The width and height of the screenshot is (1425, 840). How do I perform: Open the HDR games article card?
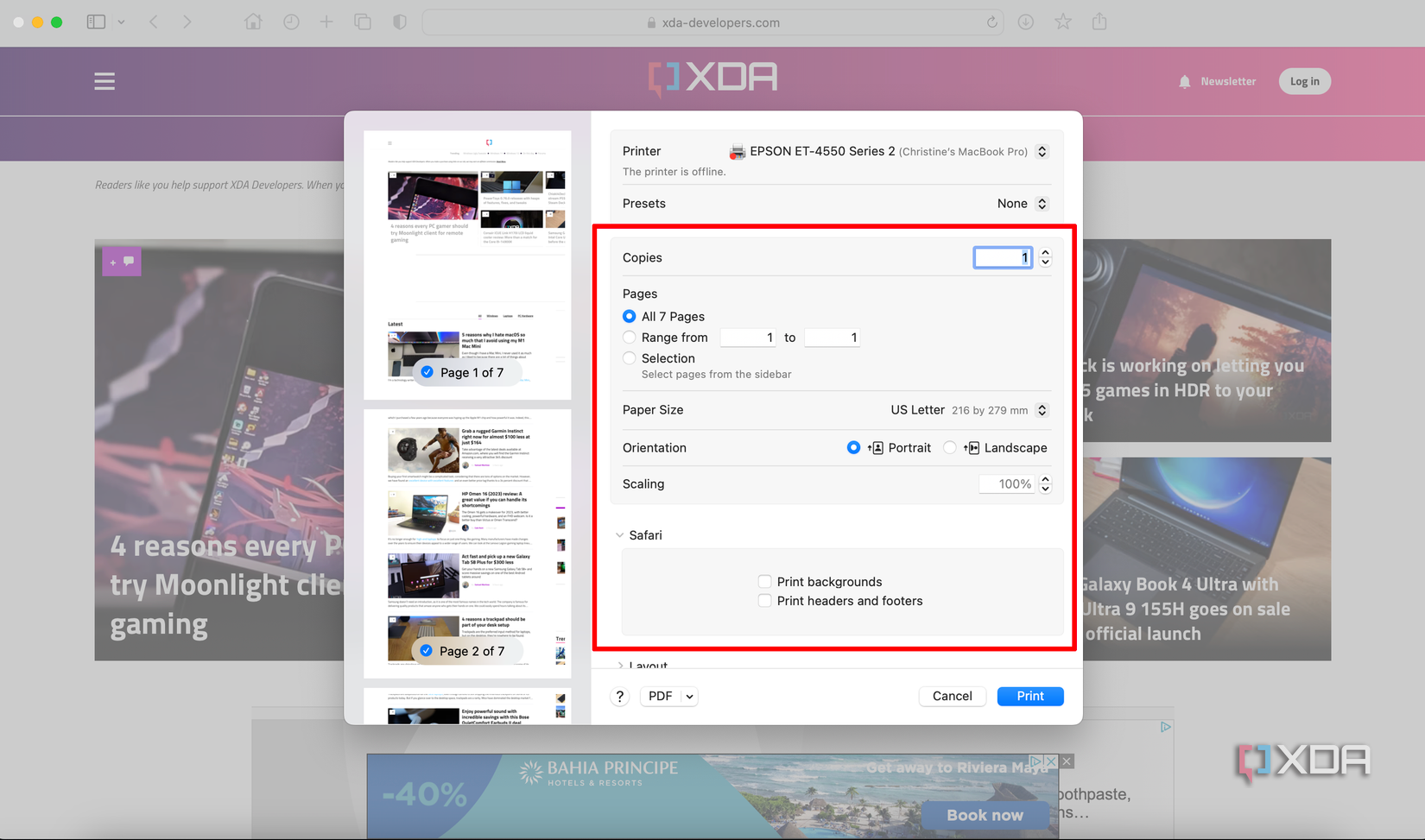tap(1207, 340)
